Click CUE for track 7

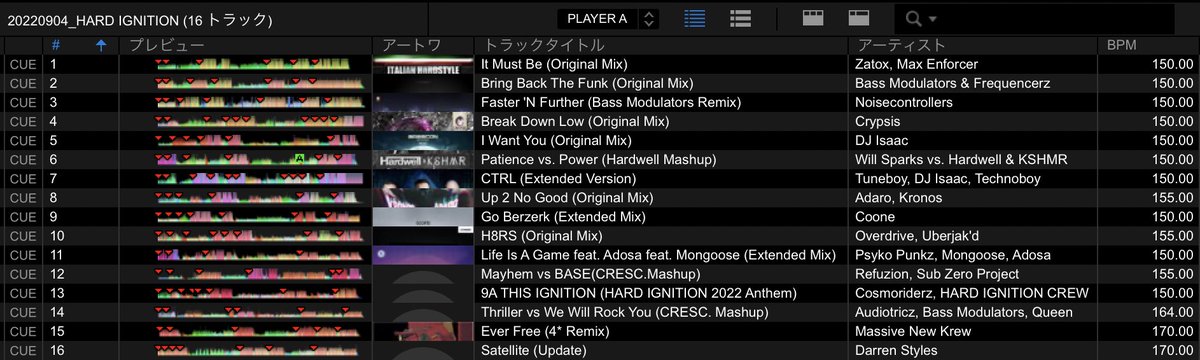pyautogui.click(x=22, y=178)
